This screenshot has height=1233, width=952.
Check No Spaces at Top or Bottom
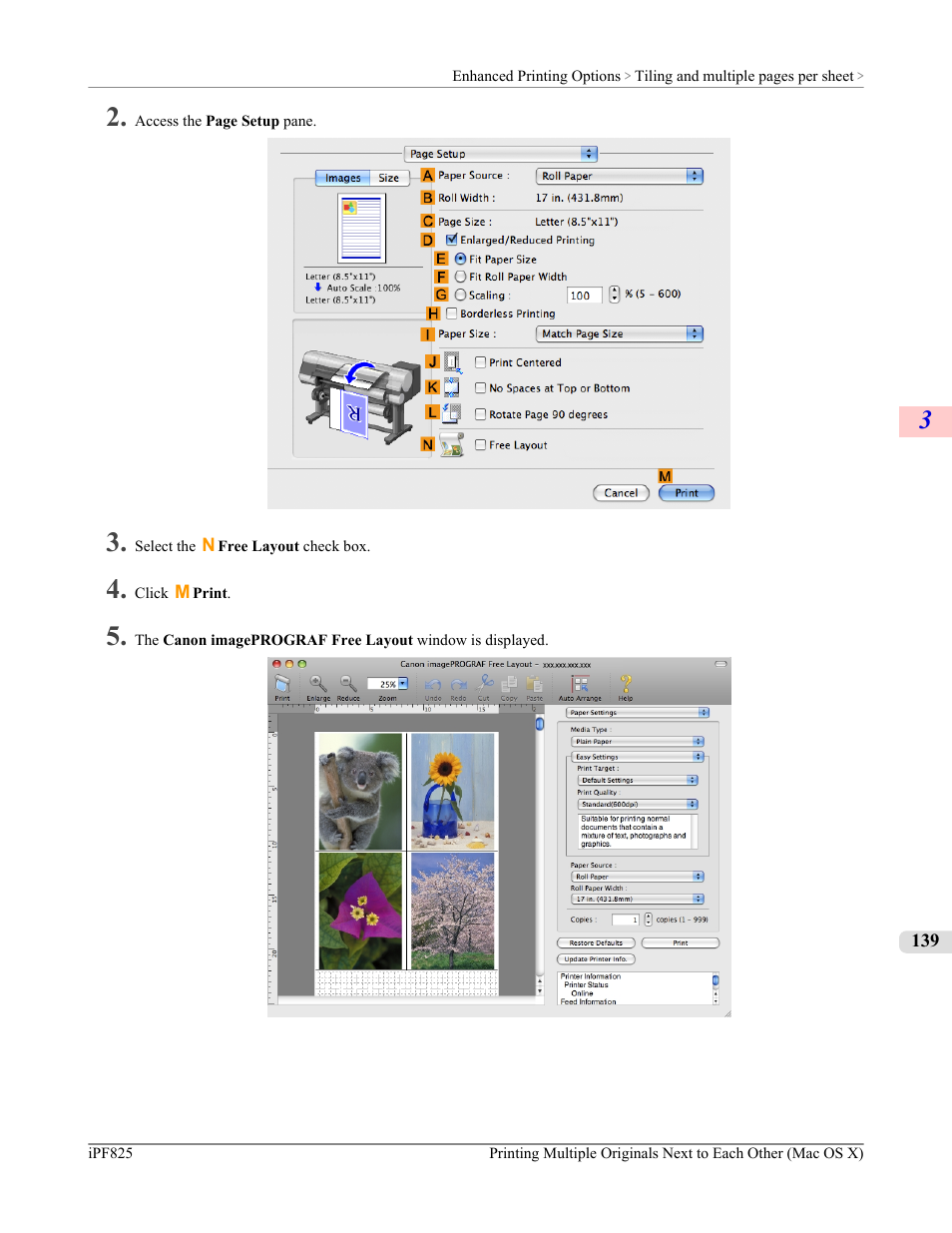coord(480,388)
